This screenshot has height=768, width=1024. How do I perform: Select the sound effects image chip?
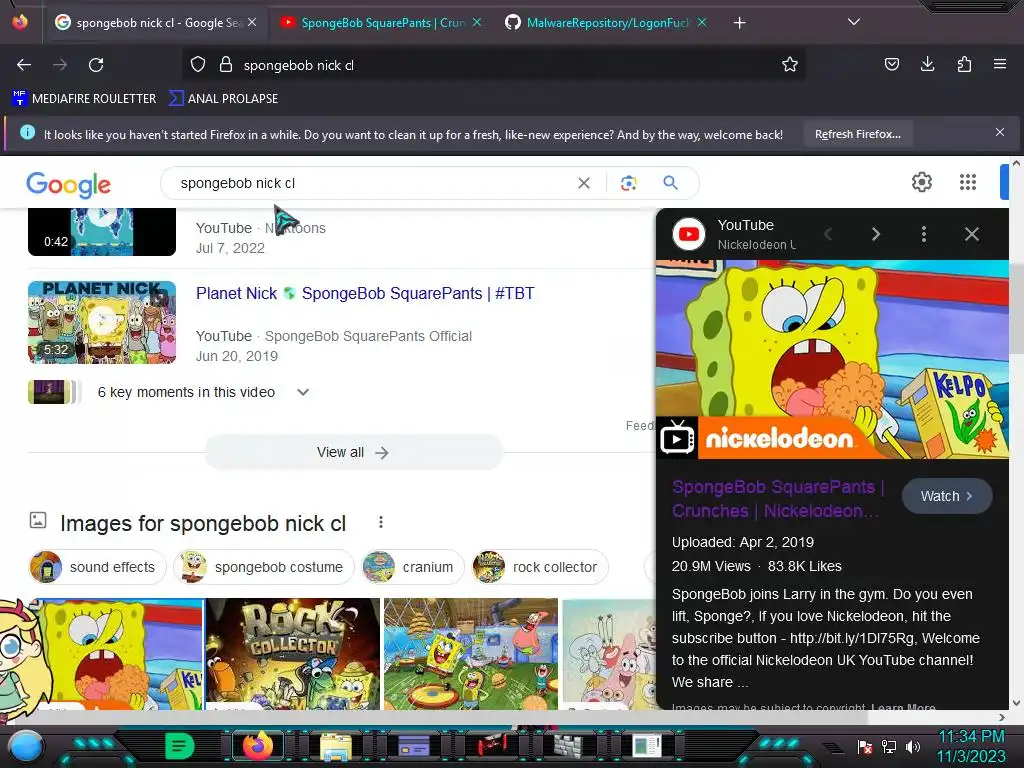coord(97,567)
